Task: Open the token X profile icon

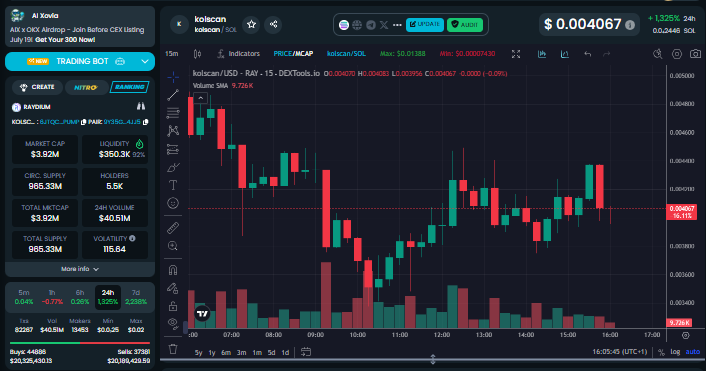Action: pos(384,25)
